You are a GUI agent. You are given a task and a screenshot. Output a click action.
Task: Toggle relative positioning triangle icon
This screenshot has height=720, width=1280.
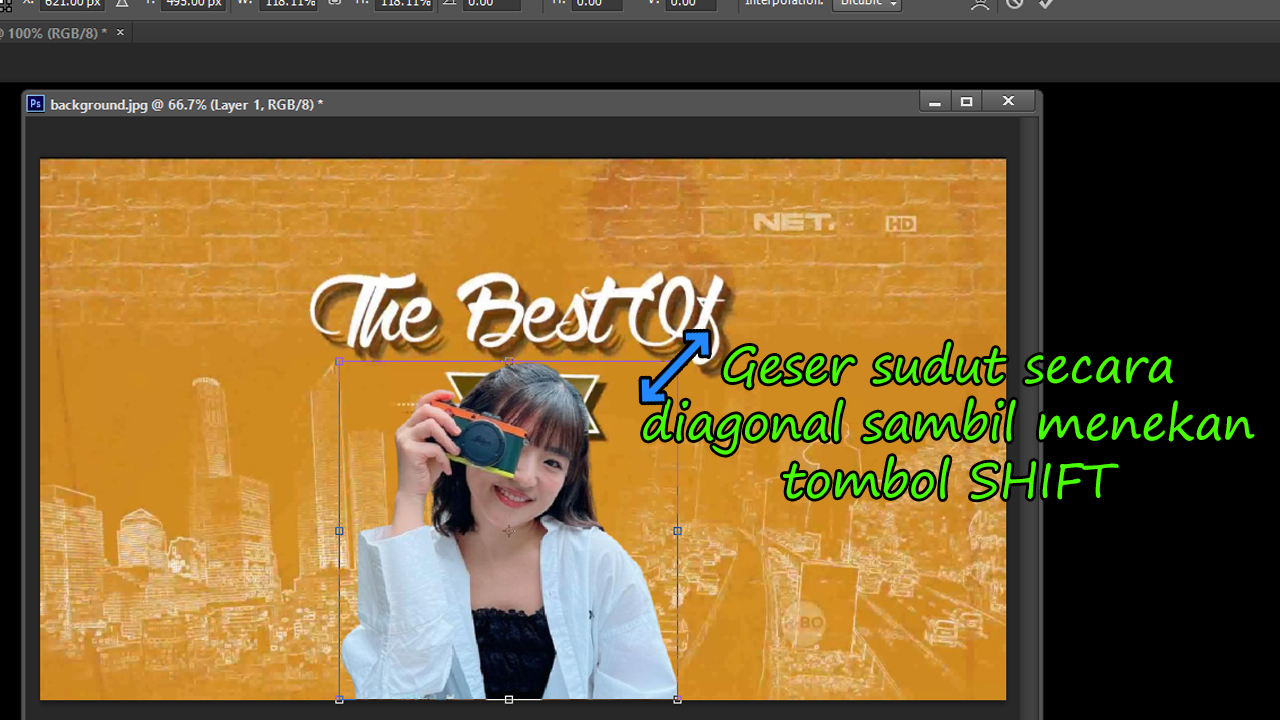(x=121, y=3)
